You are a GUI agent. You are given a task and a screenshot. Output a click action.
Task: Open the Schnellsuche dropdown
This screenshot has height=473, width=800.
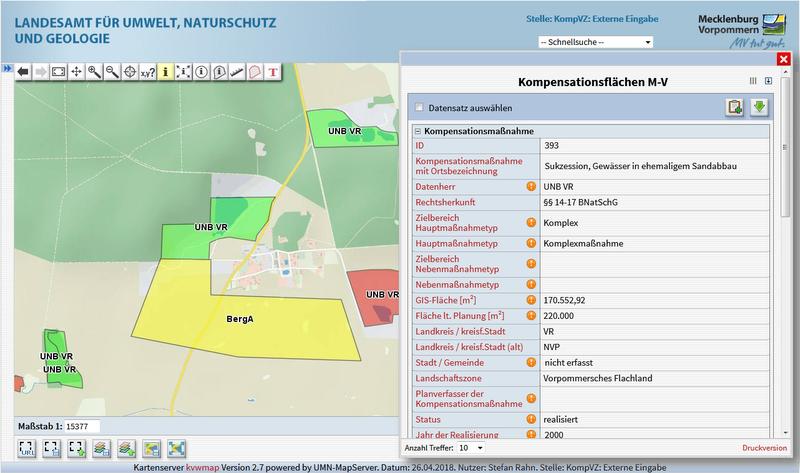(x=595, y=43)
